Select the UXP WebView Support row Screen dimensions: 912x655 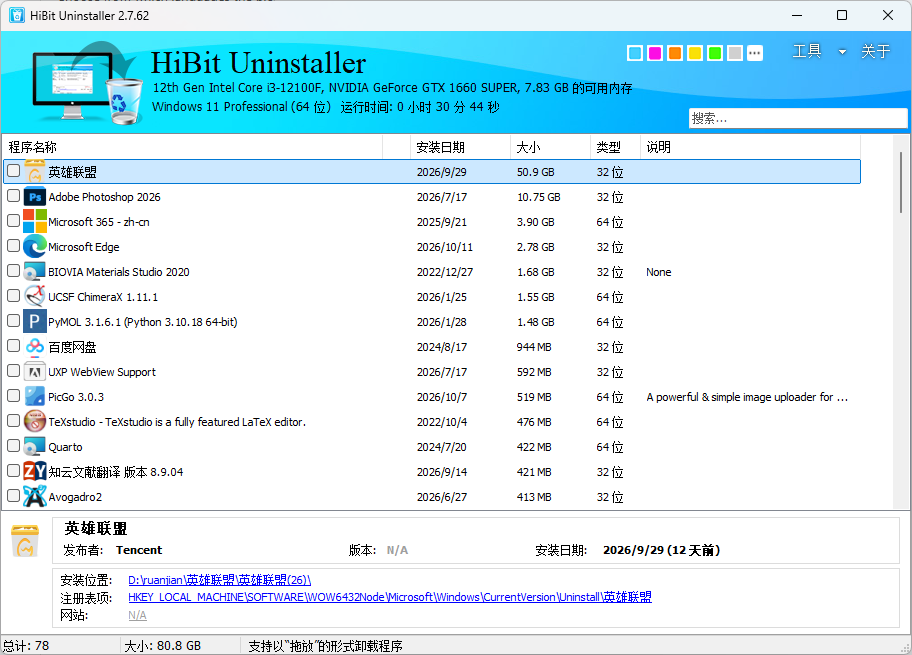432,372
